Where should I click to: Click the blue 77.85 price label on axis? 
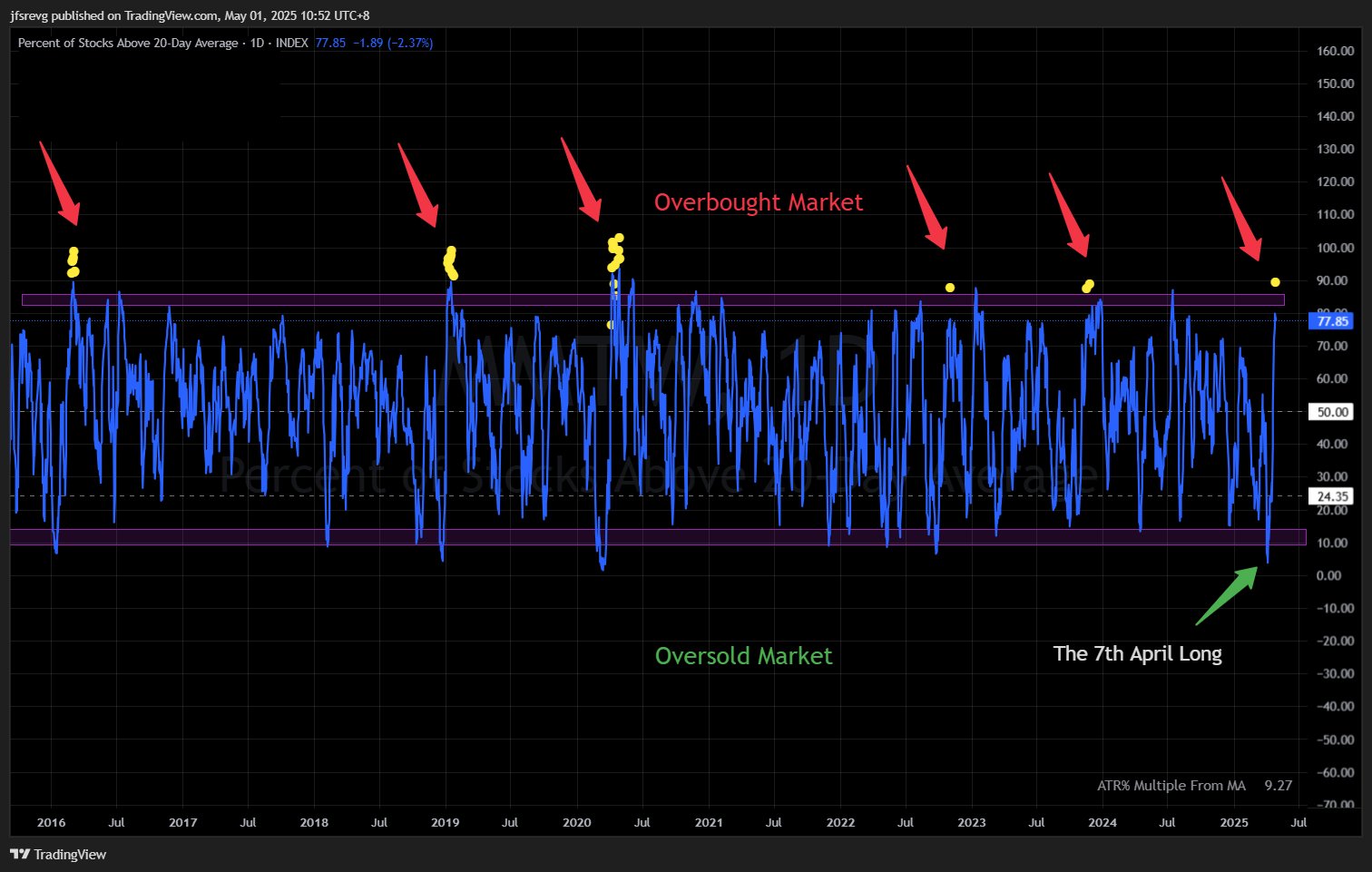click(1332, 321)
